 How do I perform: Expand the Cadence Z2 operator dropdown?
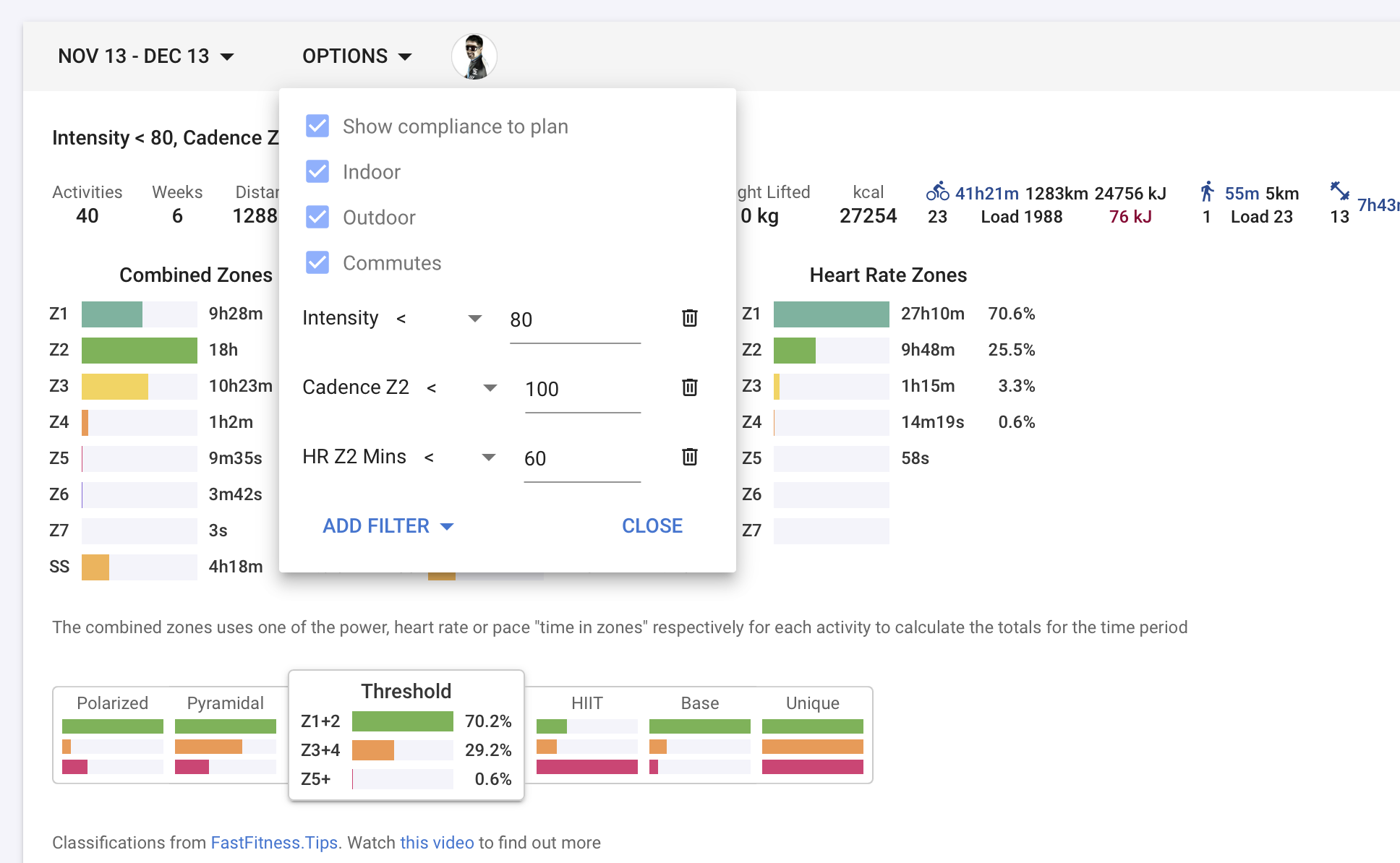click(461, 388)
